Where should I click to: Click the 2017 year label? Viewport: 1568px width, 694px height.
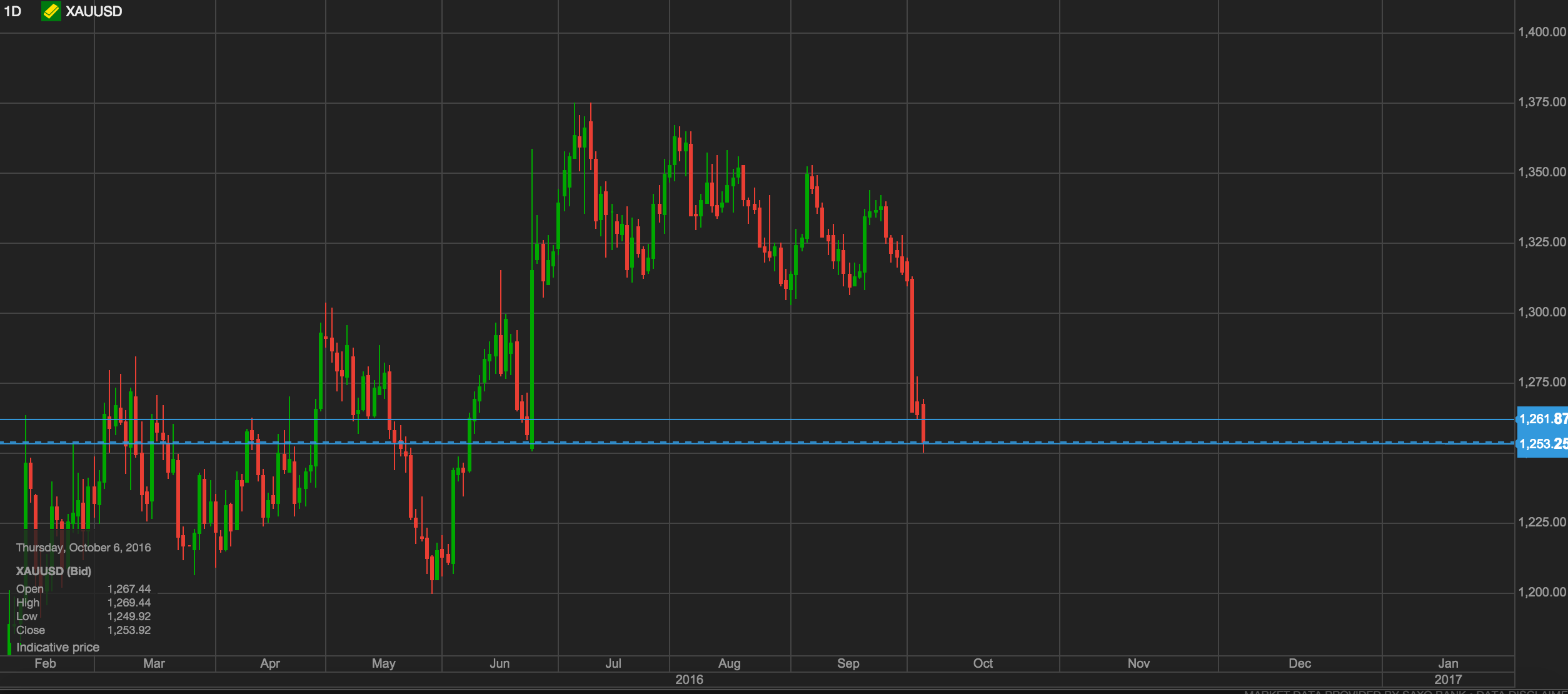coord(1448,680)
